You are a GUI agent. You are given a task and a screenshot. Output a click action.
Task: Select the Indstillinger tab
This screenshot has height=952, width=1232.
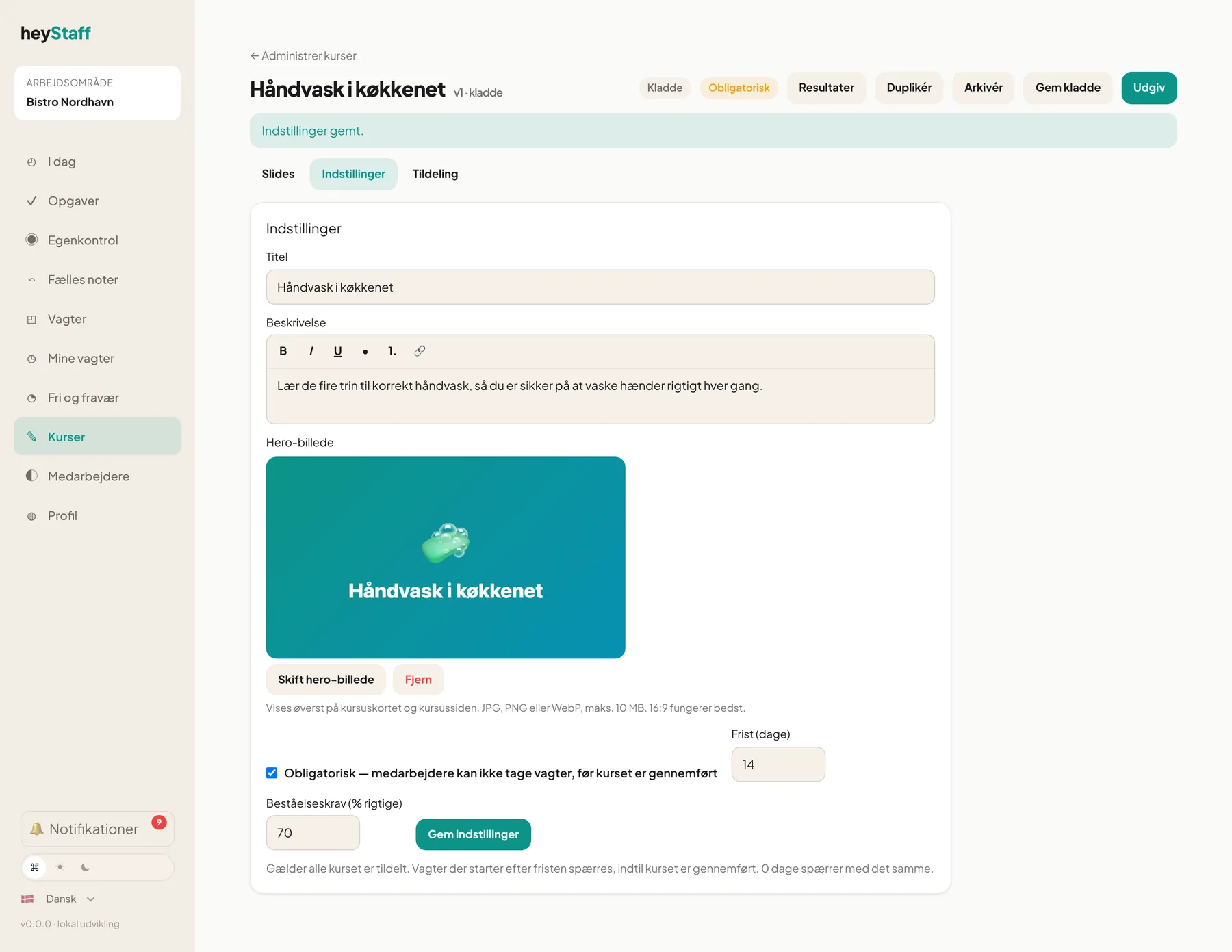point(353,174)
